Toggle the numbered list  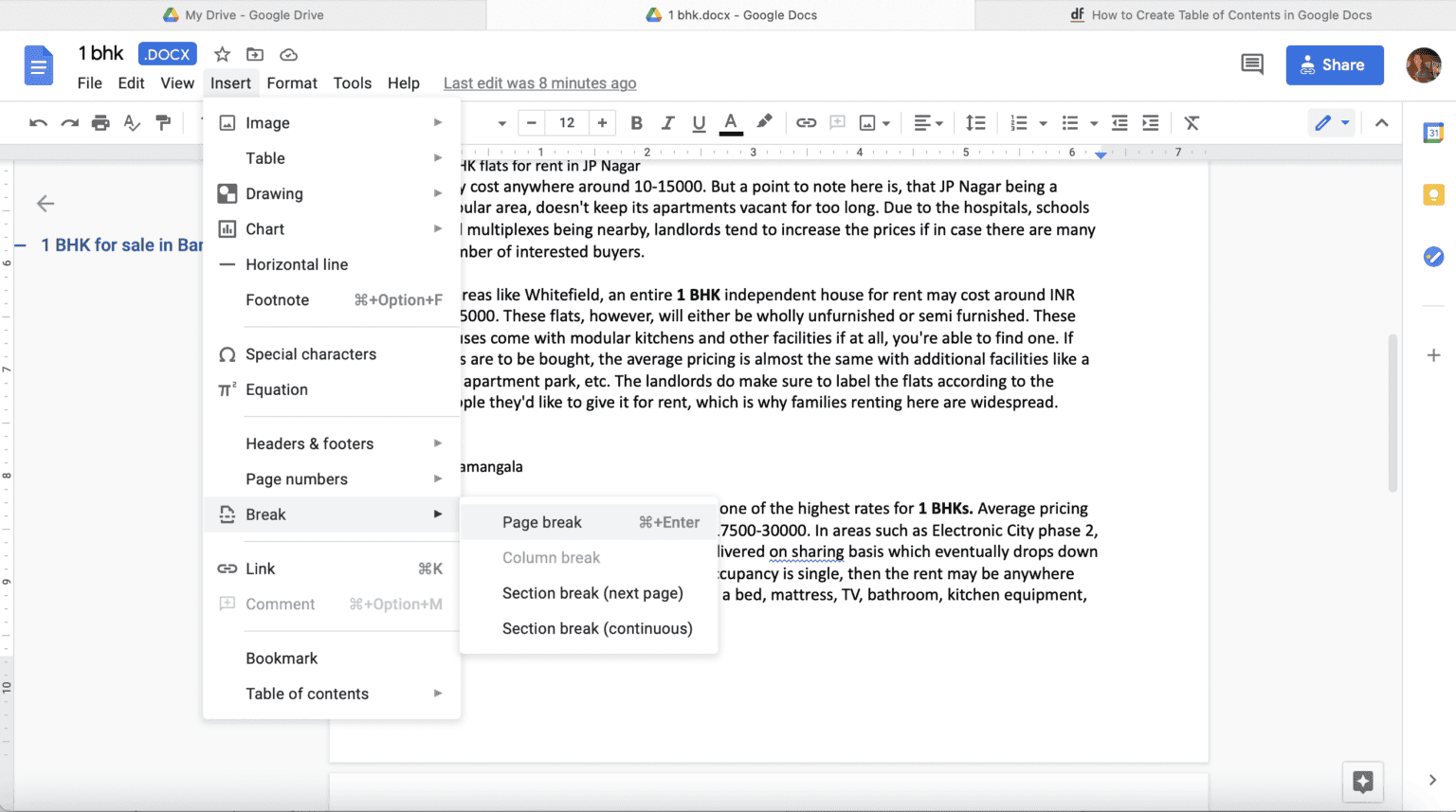1019,122
